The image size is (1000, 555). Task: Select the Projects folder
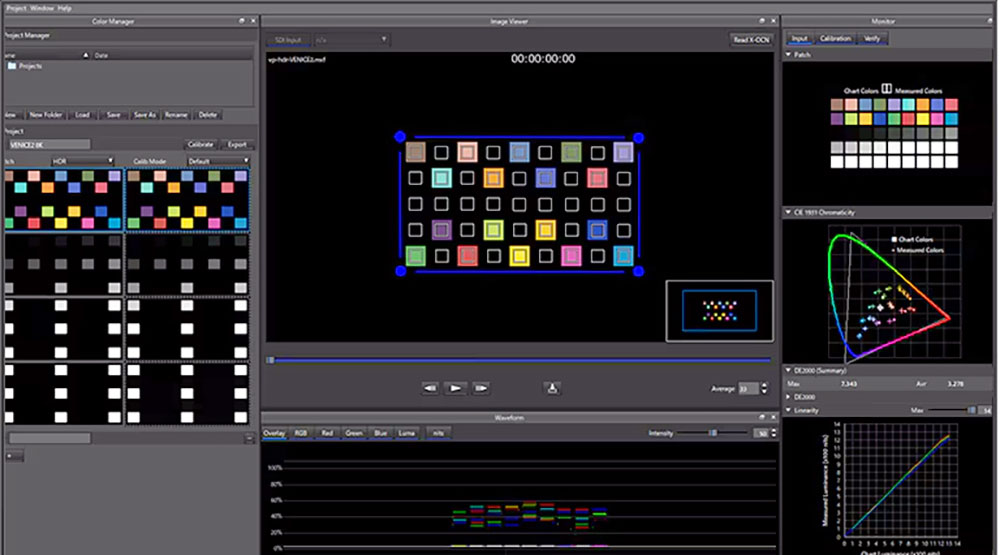[26, 66]
